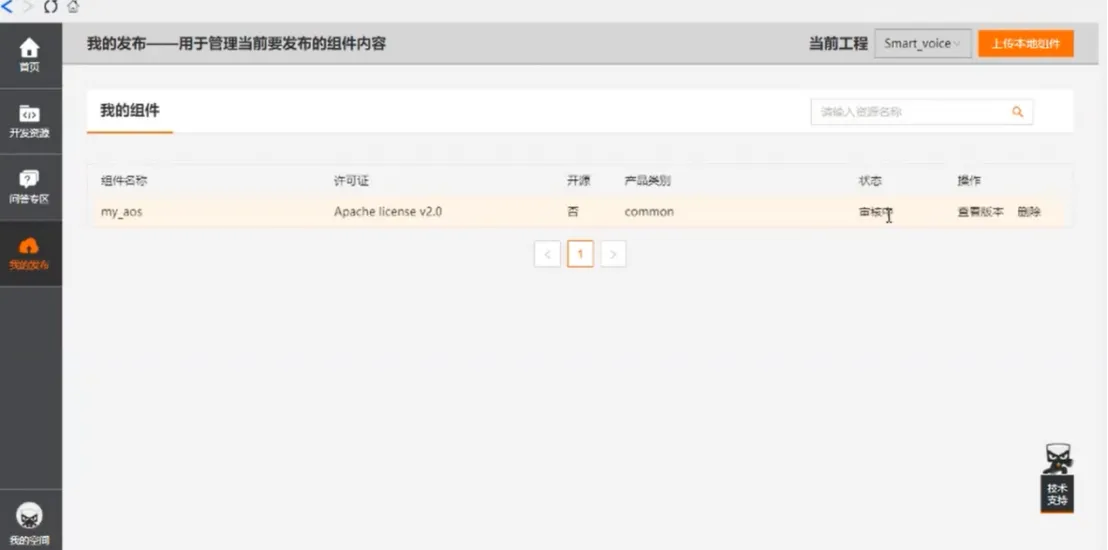Click the common product category cell
1108x550 pixels.
pyautogui.click(x=649, y=211)
